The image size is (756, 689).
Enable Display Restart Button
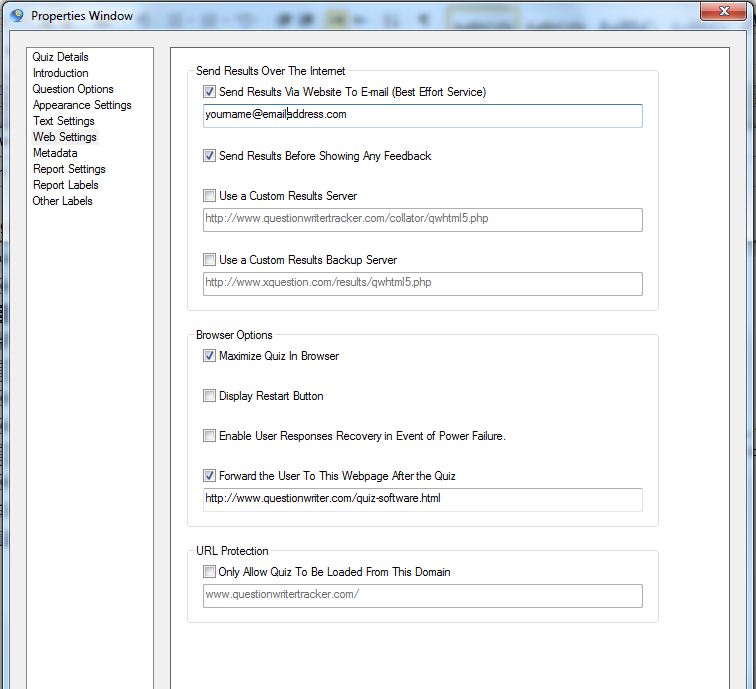[x=209, y=396]
